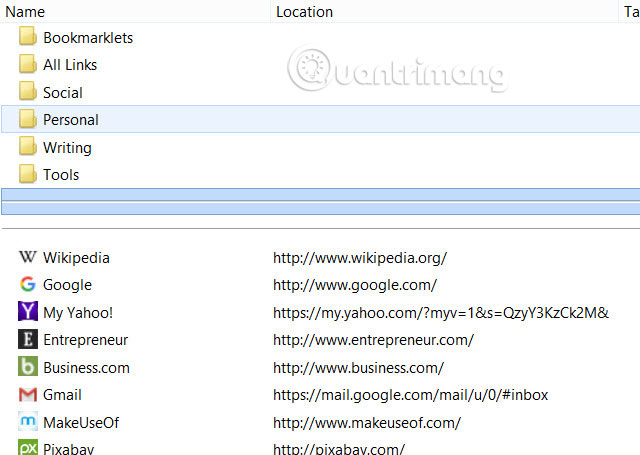Click the Entrepreneur E favicon
Screen dimensions: 640x455
(28, 339)
